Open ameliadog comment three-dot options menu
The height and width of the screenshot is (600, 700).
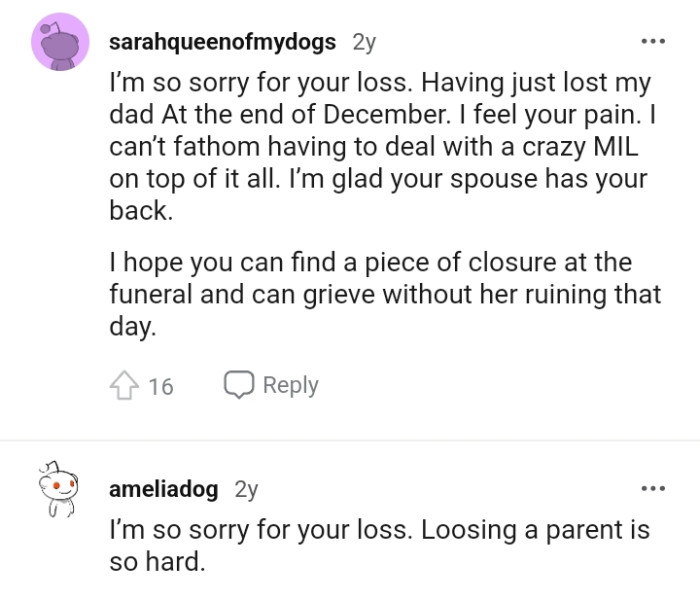(x=652, y=489)
